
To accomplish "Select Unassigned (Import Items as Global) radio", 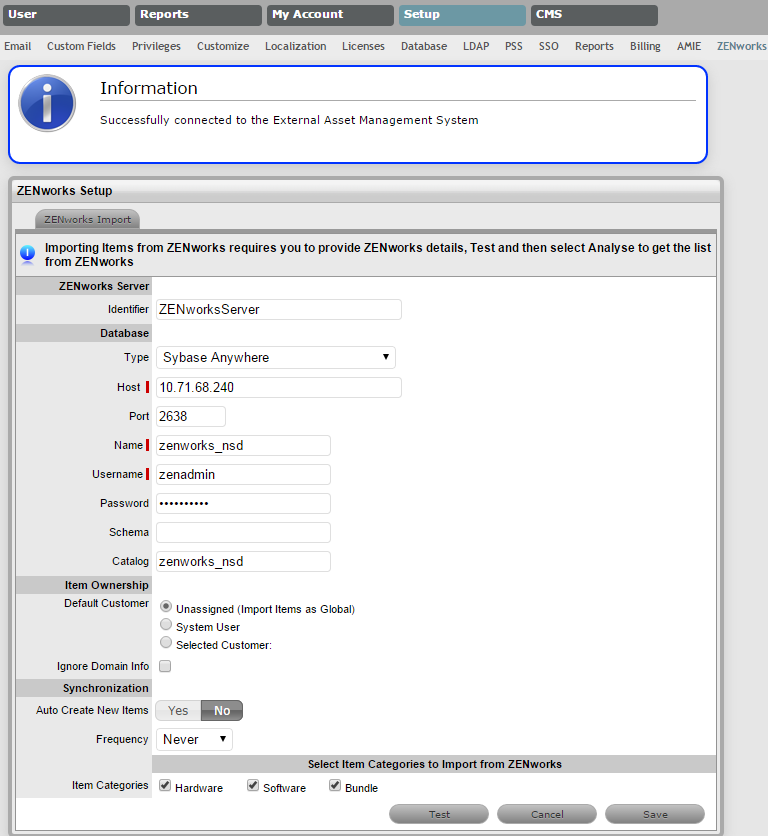I will point(166,607).
